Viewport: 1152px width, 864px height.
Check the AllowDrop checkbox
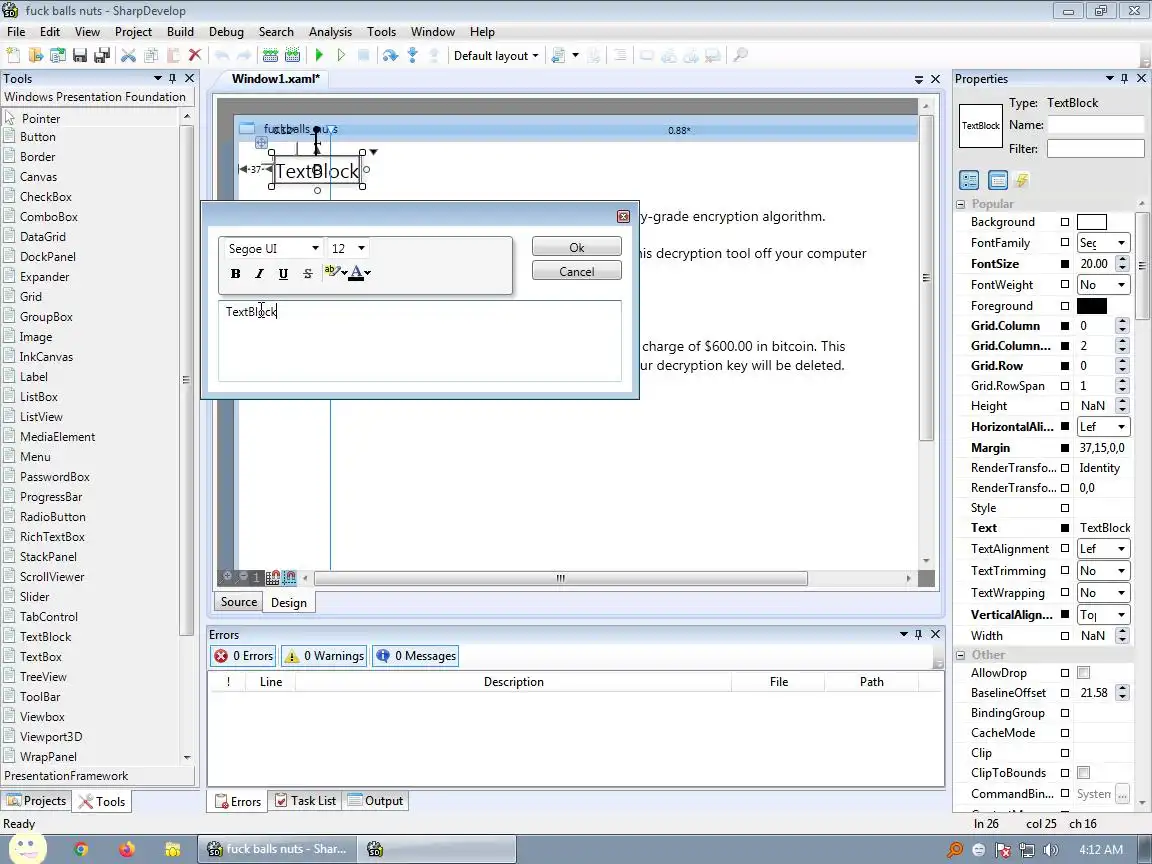(x=1083, y=672)
